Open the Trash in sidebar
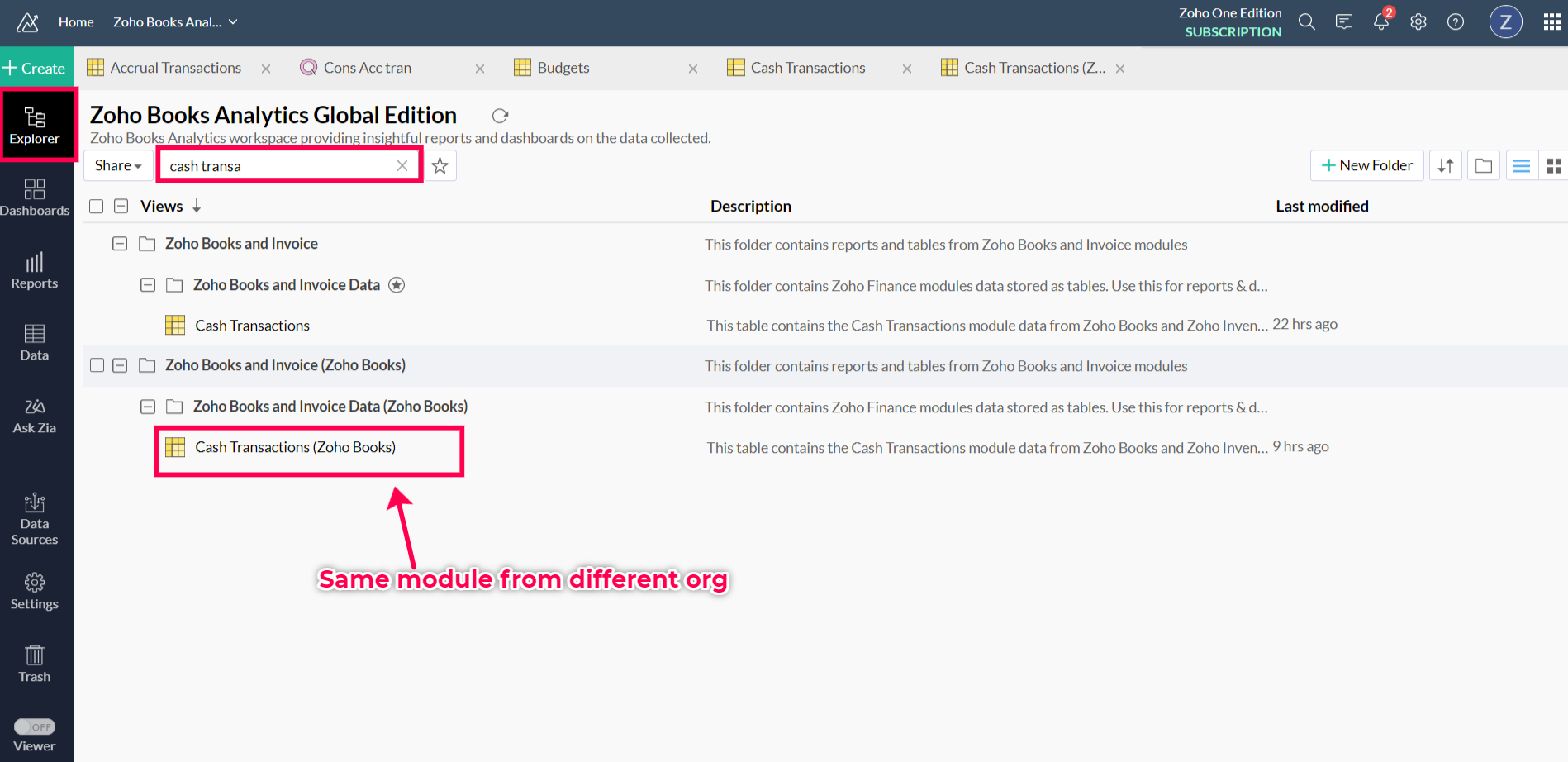Viewport: 1568px width, 762px height. [35, 664]
